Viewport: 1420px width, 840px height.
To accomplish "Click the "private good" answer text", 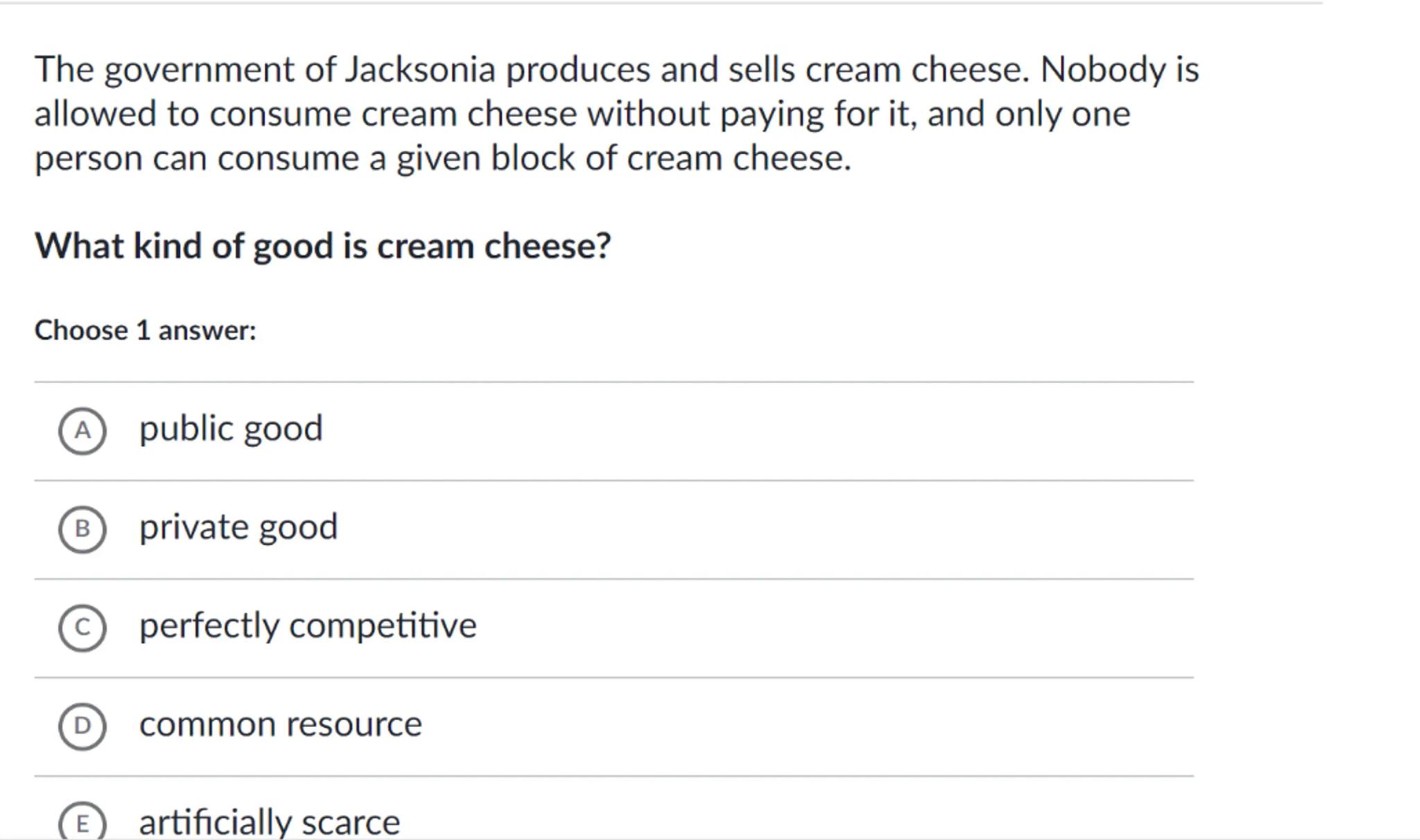I will 239,527.
